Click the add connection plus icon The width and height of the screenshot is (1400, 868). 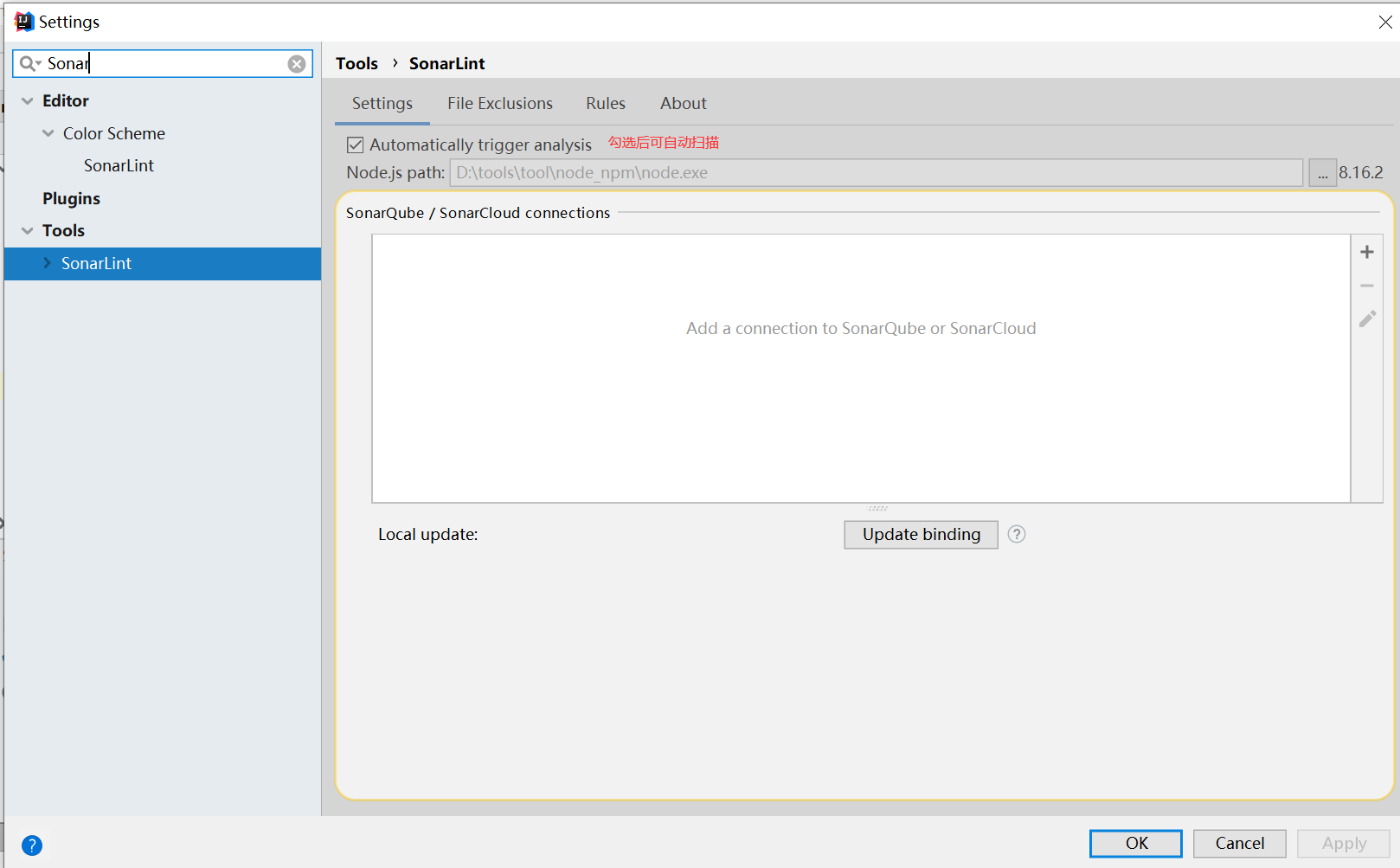pos(1367,252)
